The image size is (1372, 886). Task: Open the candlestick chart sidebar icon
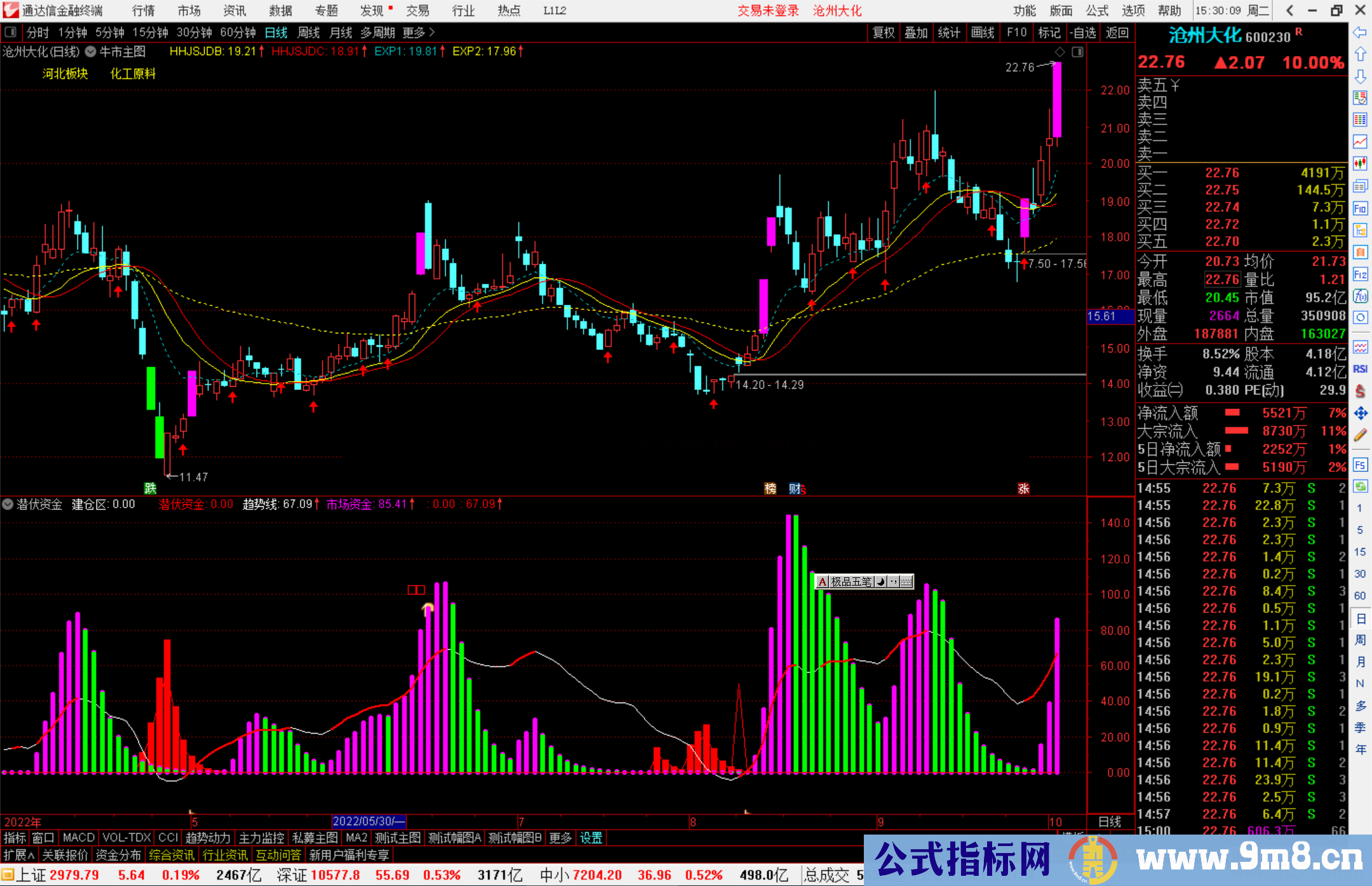click(x=1360, y=163)
